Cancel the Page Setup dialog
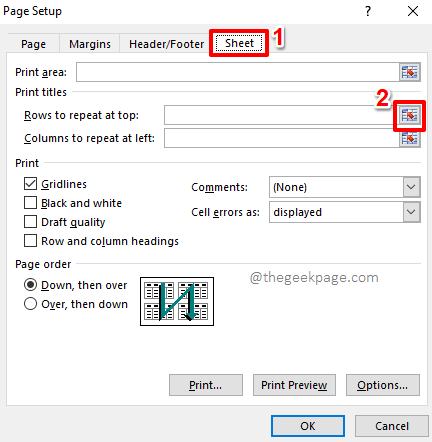 pyautogui.click(x=392, y=426)
